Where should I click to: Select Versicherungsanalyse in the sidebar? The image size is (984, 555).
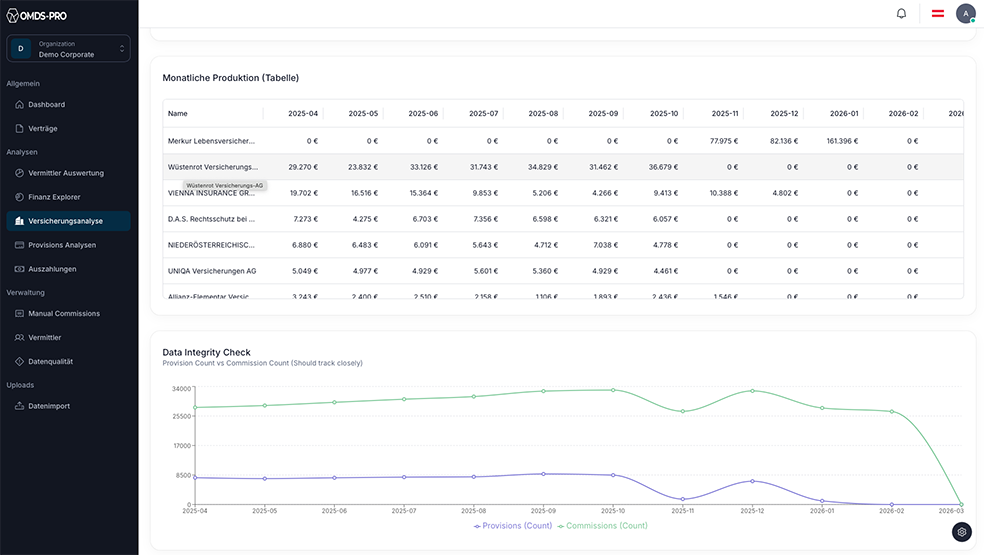click(x=68, y=221)
